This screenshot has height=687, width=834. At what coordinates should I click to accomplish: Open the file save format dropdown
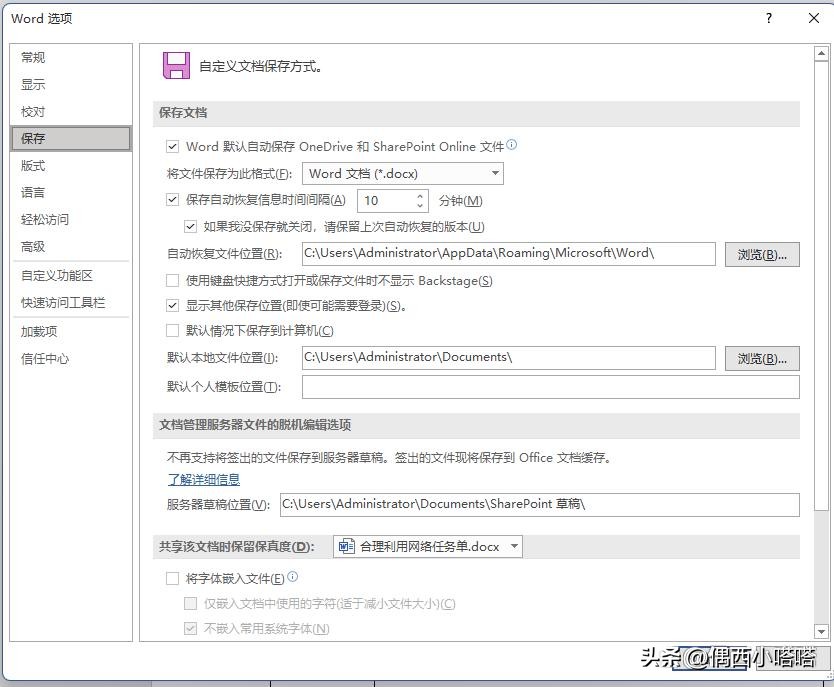[x=495, y=173]
